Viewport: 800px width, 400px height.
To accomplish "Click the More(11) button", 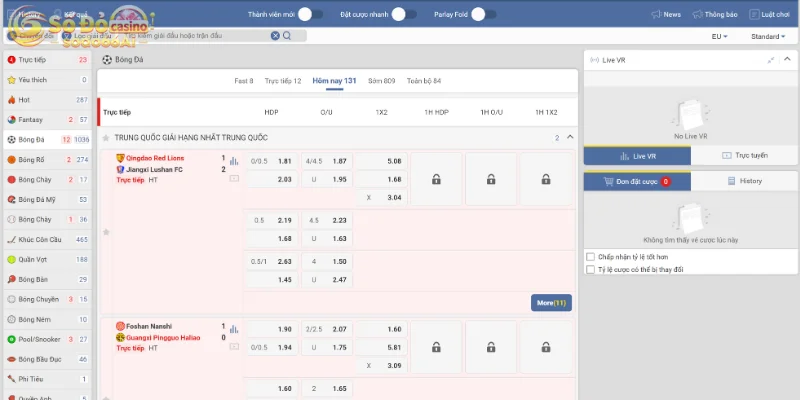I will click(x=551, y=302).
